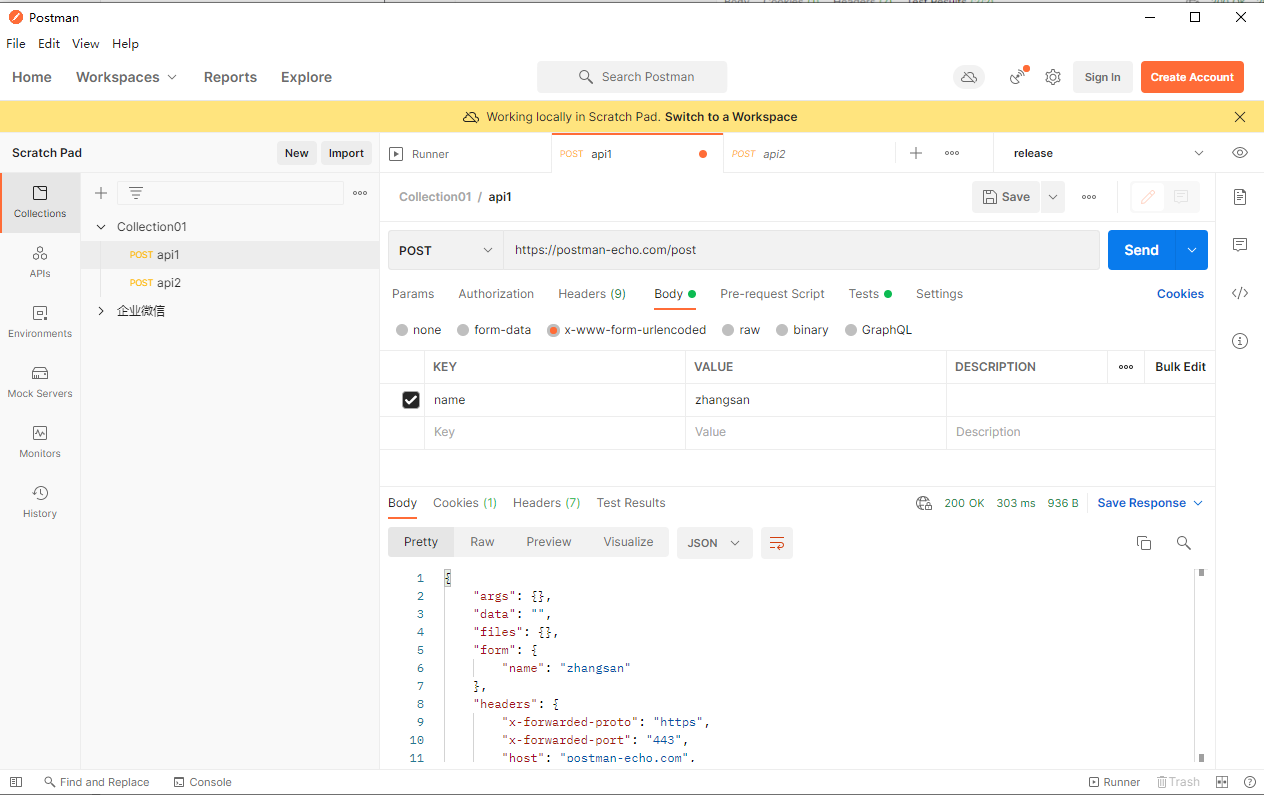1264x795 pixels.
Task: Click the plus icon to create collection
Action: pyautogui.click(x=101, y=193)
